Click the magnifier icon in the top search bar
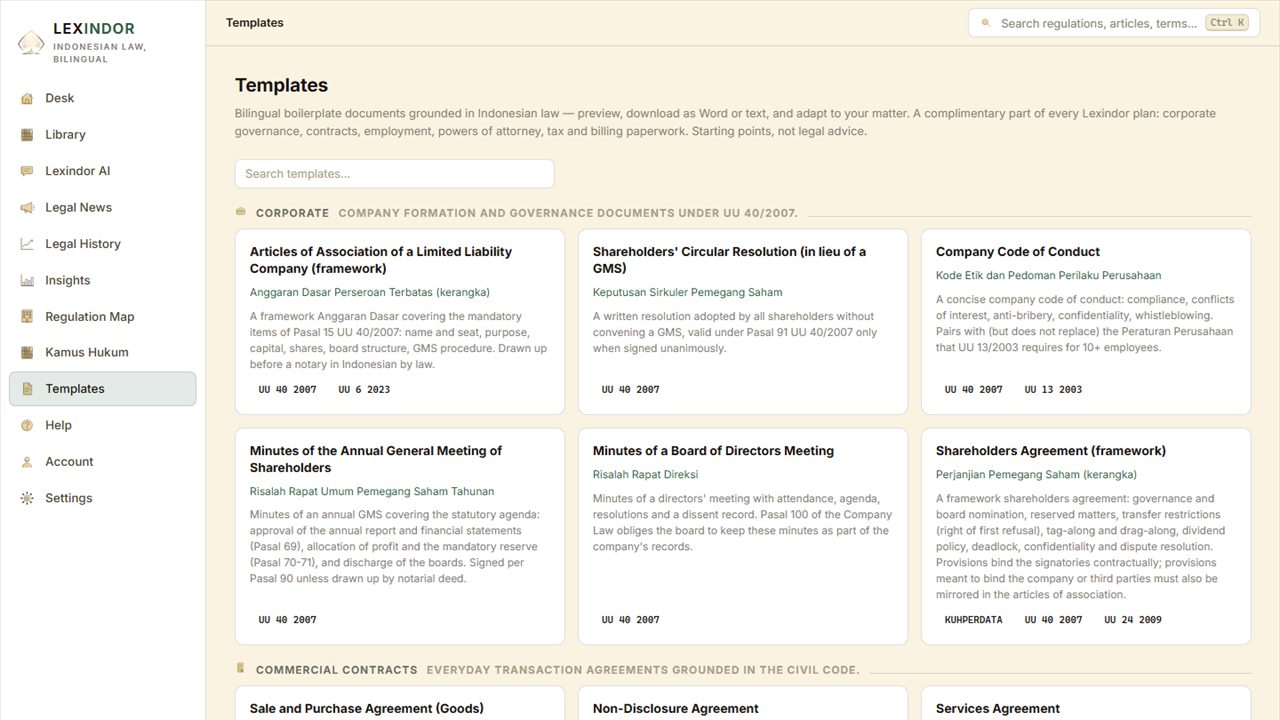This screenshot has height=720, width=1280. (986, 23)
